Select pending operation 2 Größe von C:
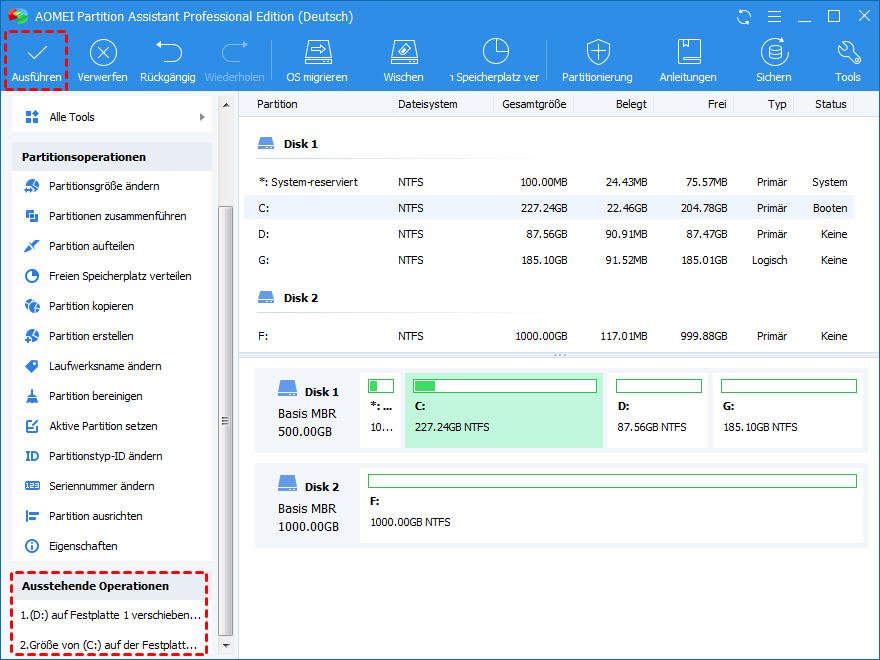This screenshot has width=880, height=660. coord(110,645)
